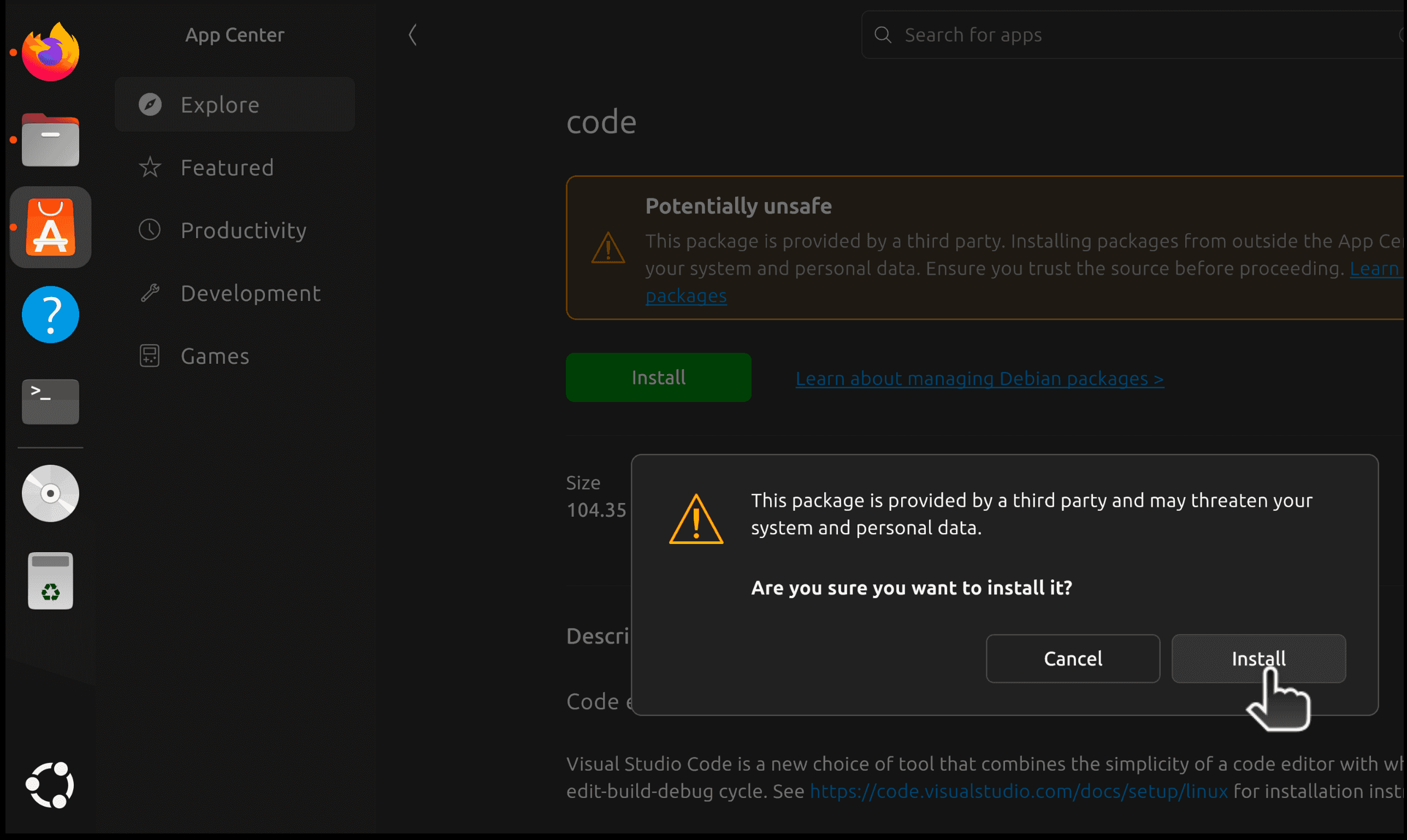The width and height of the screenshot is (1407, 840).
Task: Launch Terminal from the dock
Action: pyautogui.click(x=50, y=402)
